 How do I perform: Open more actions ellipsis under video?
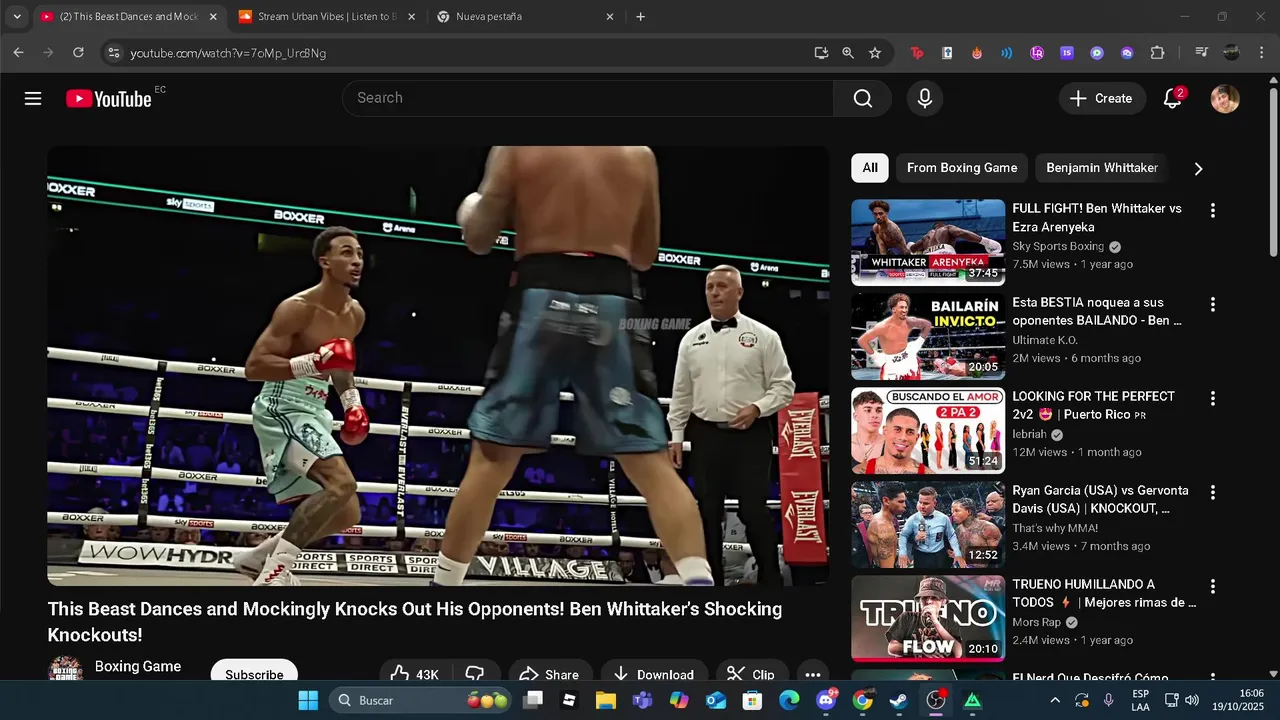pos(813,674)
